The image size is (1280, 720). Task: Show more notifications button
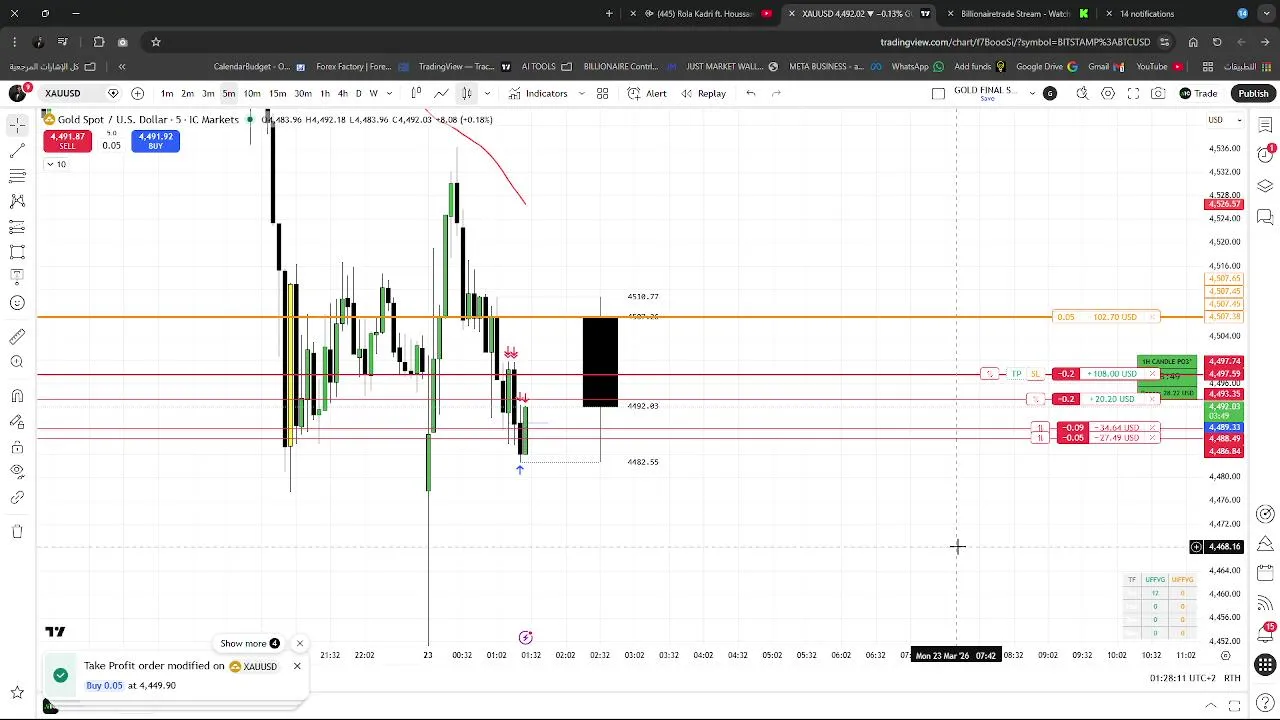250,643
